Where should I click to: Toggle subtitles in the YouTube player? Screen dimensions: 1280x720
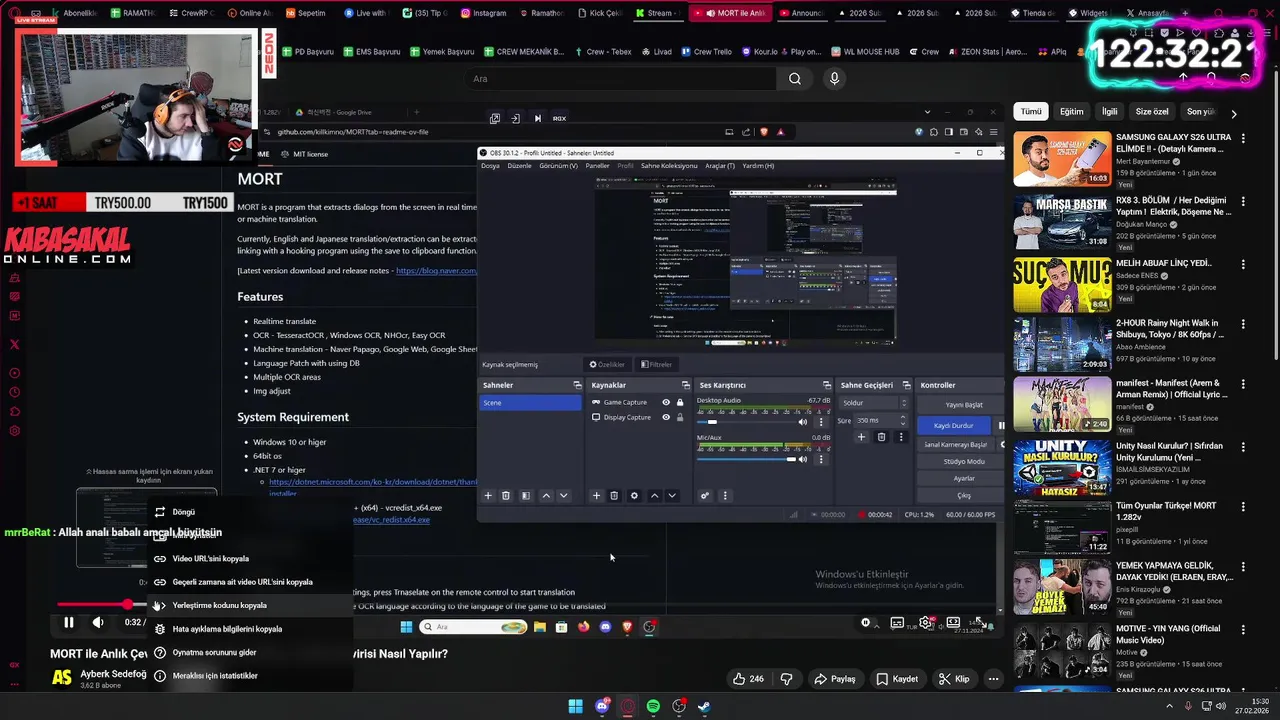(897, 622)
